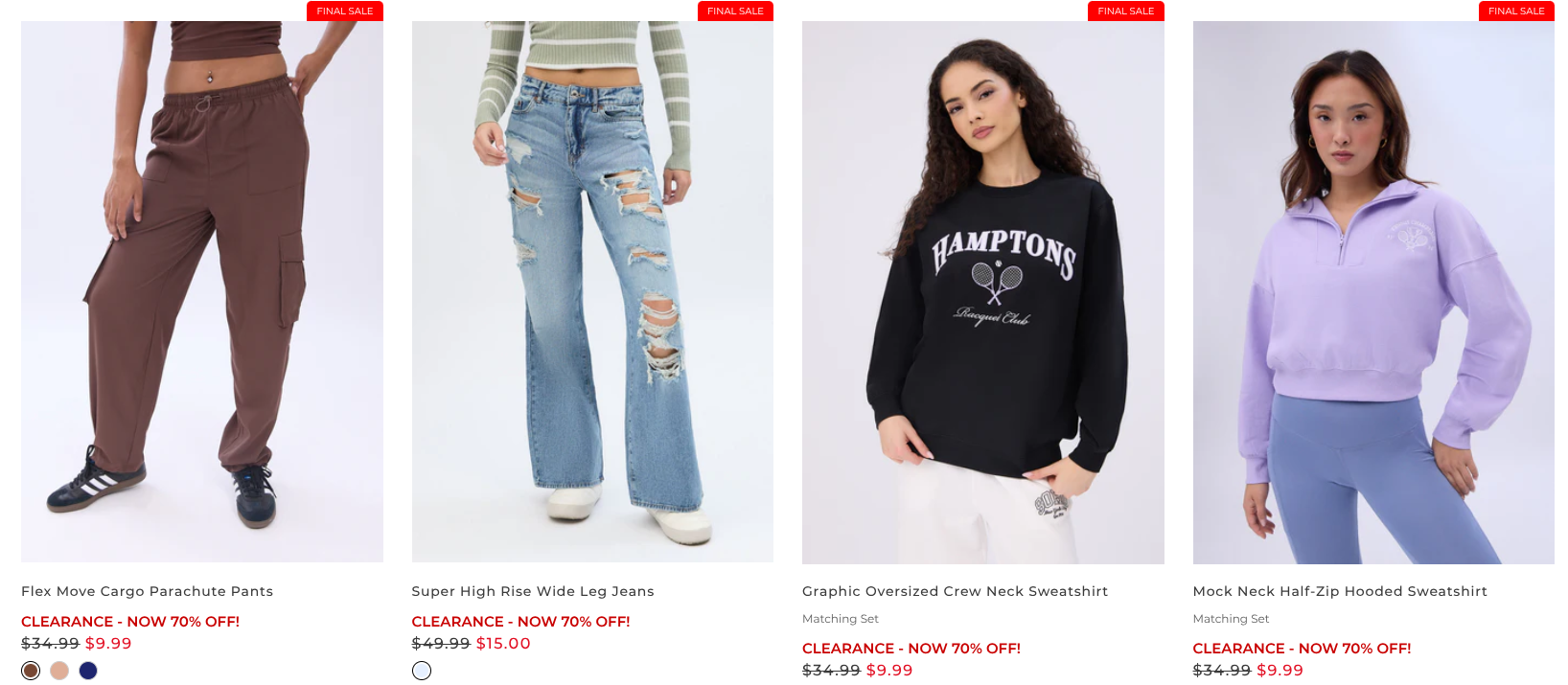
Task: Click the Super High Rise Wide Leg Jeans title
Action: pyautogui.click(x=533, y=591)
